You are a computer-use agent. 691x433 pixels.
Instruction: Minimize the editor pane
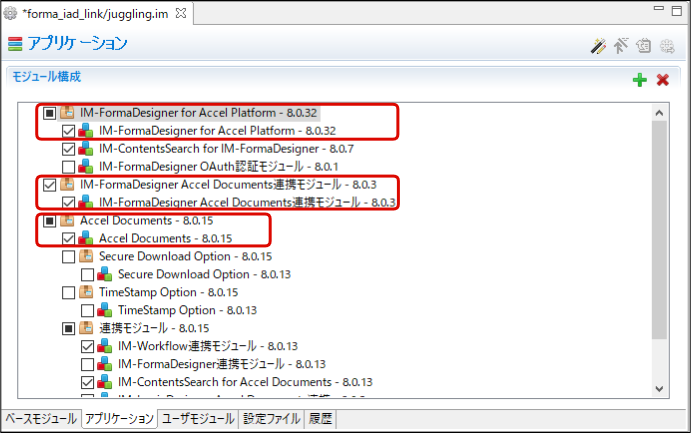click(x=659, y=8)
